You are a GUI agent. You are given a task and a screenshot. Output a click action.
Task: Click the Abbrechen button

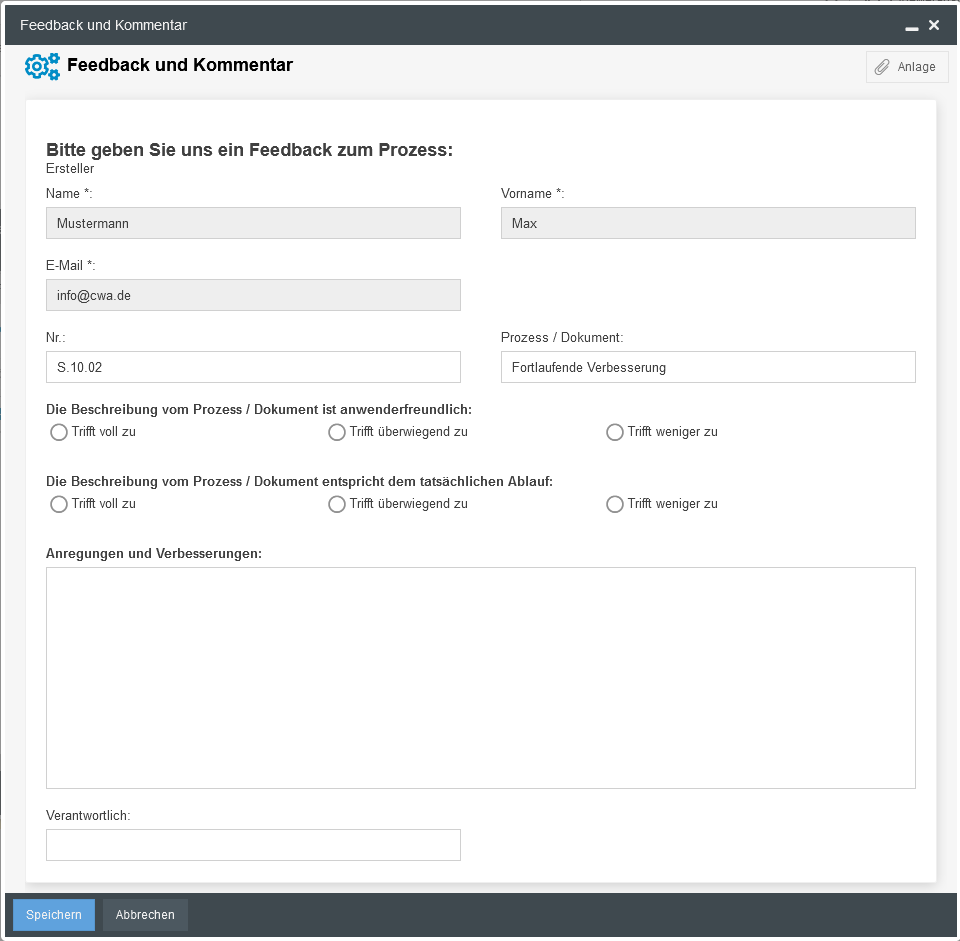(x=145, y=915)
